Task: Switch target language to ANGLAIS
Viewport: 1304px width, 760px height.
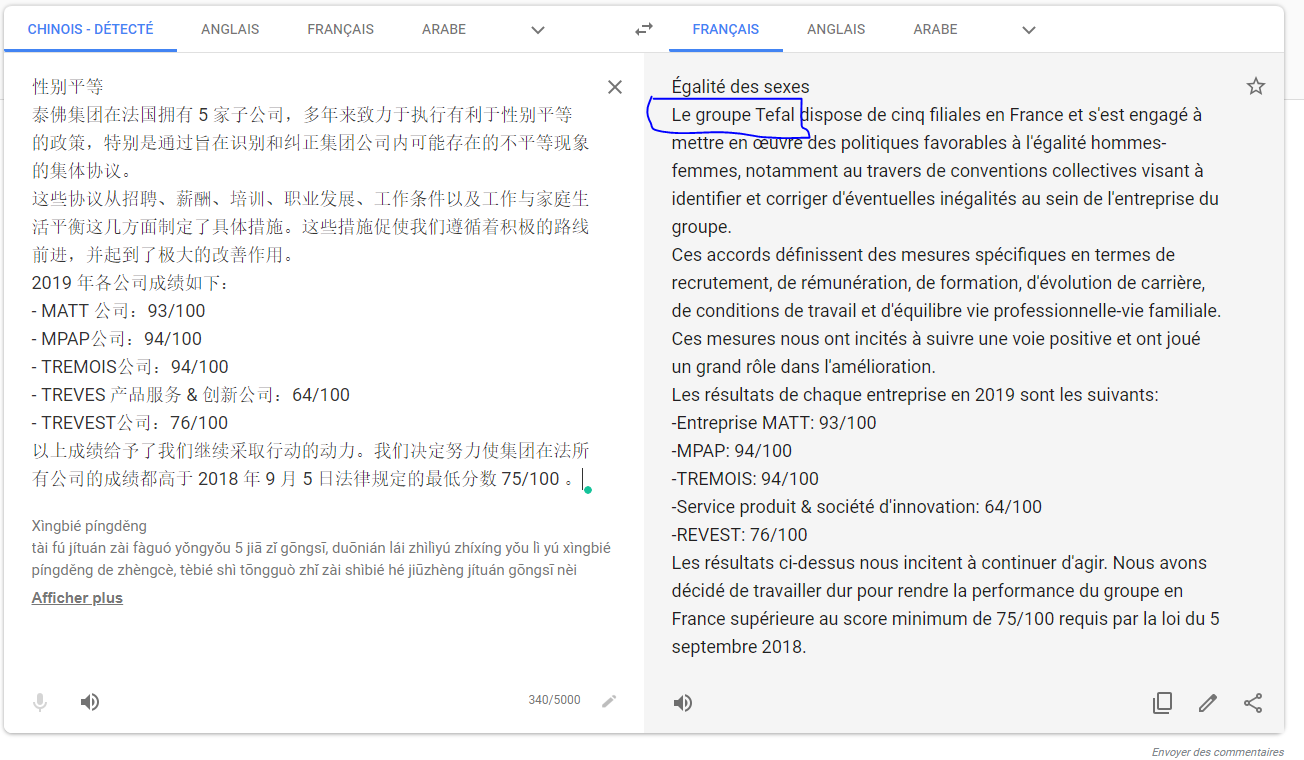Action: tap(836, 29)
